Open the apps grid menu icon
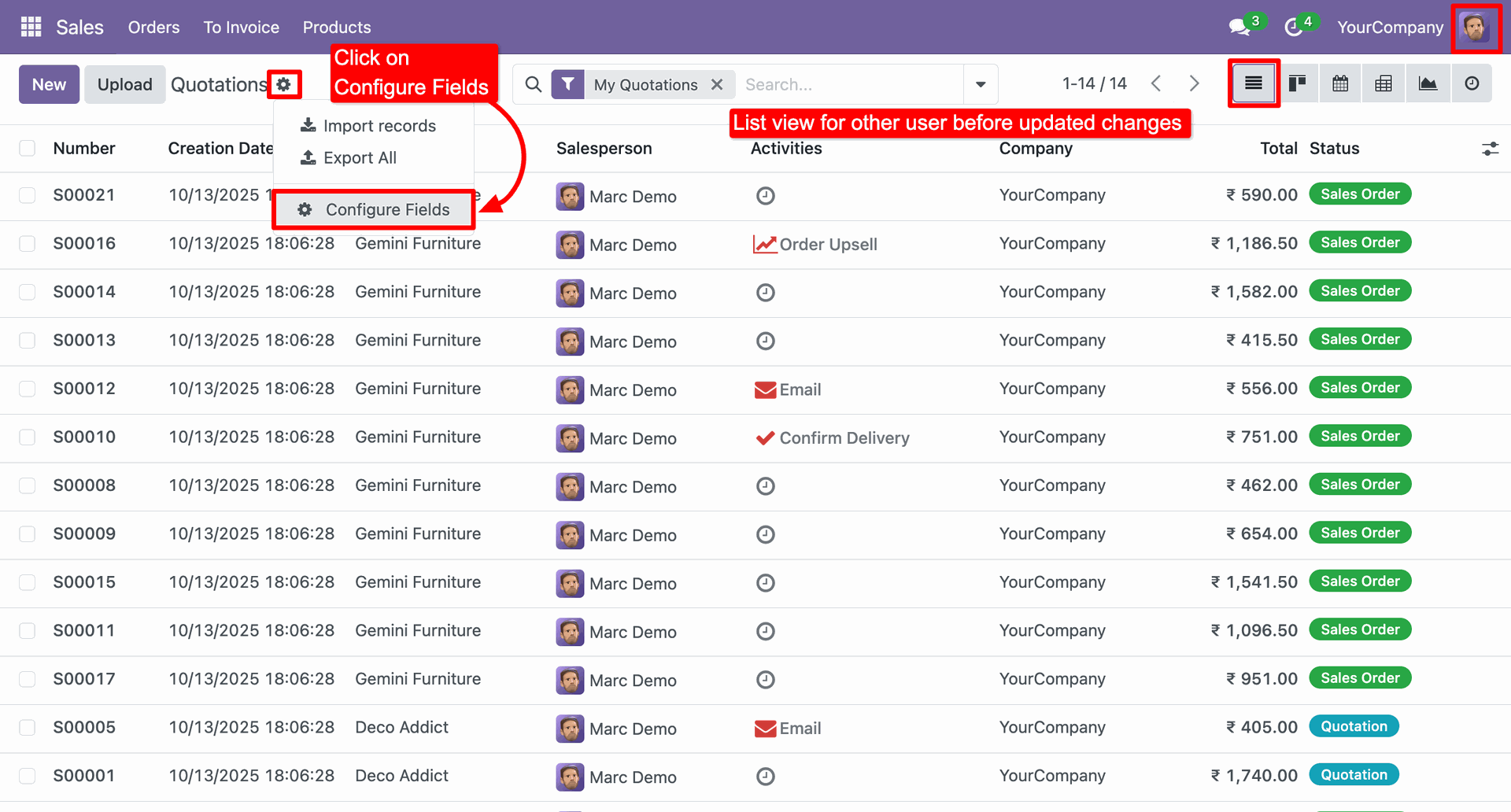Image resolution: width=1511 pixels, height=812 pixels. point(31,27)
